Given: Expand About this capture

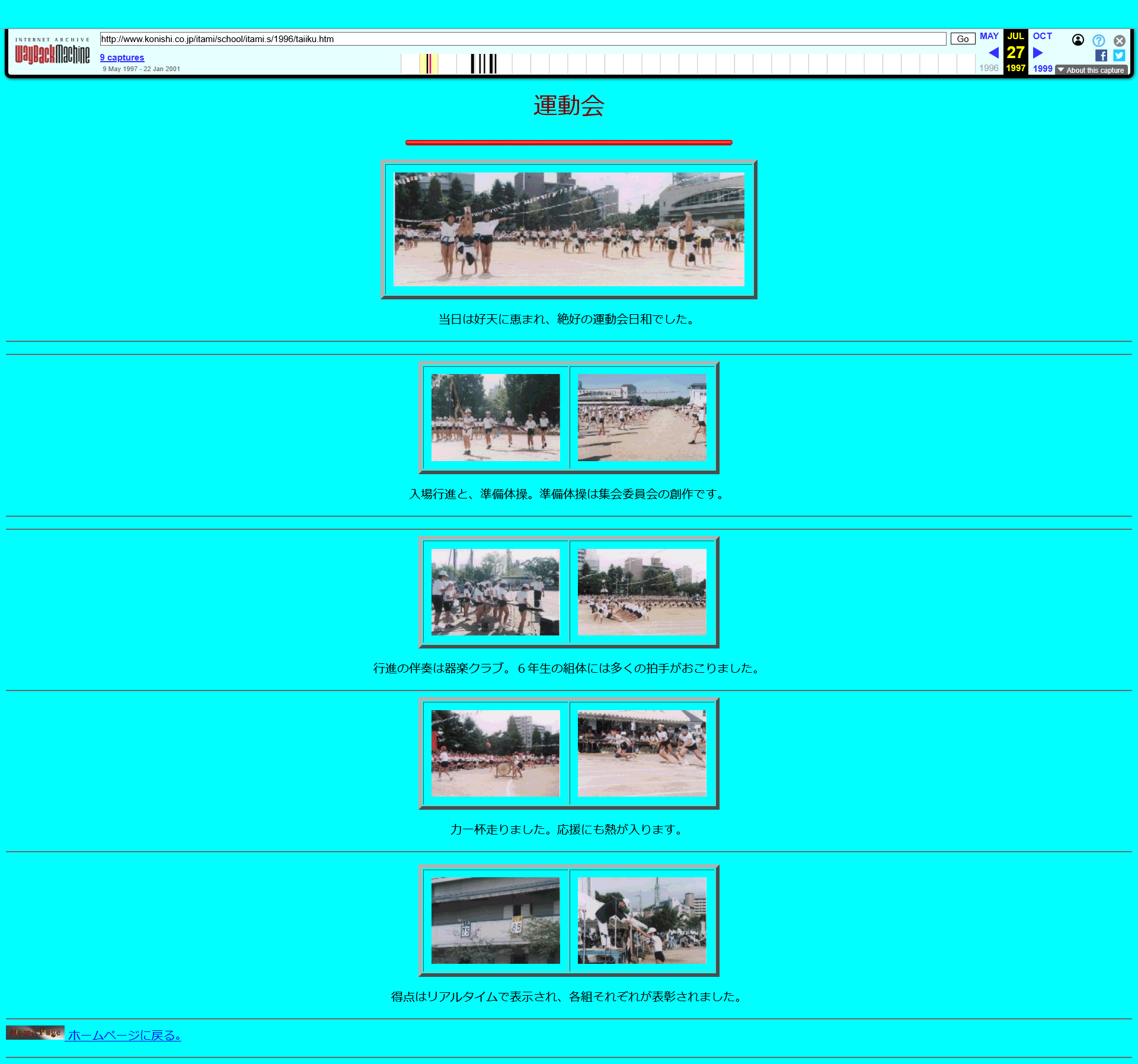Looking at the screenshot, I should [x=1091, y=70].
